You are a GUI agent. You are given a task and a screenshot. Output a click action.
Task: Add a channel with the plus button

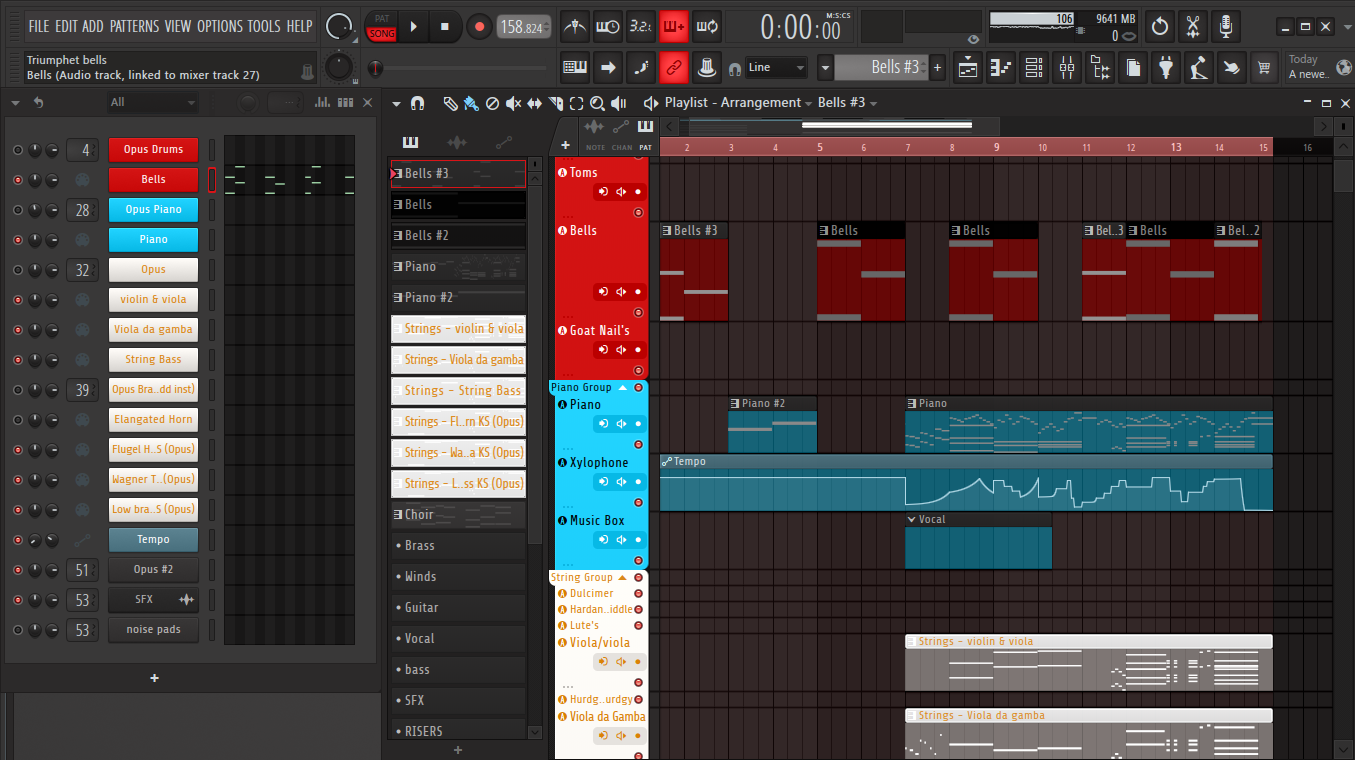[x=154, y=678]
